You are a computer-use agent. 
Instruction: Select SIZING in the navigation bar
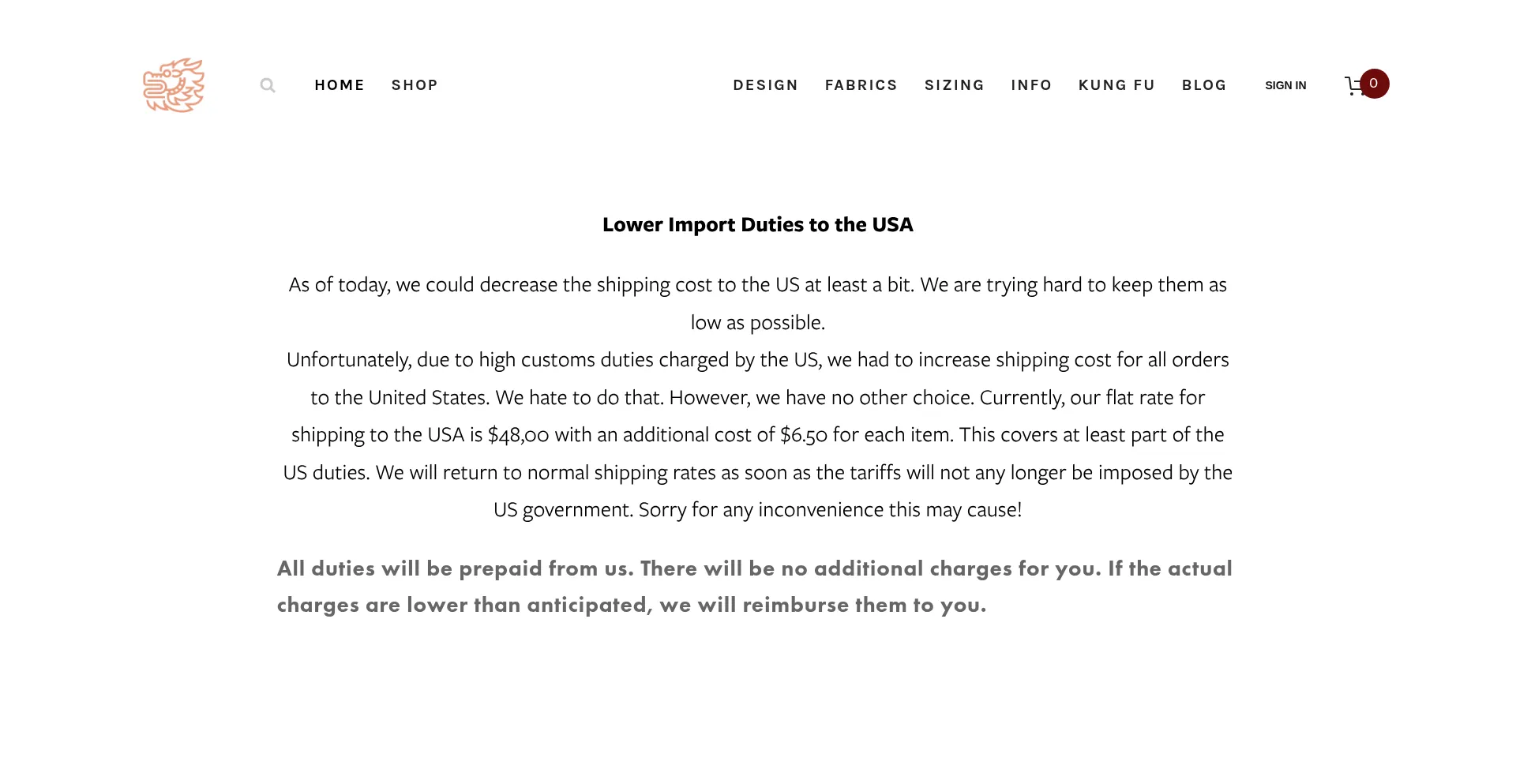[955, 85]
